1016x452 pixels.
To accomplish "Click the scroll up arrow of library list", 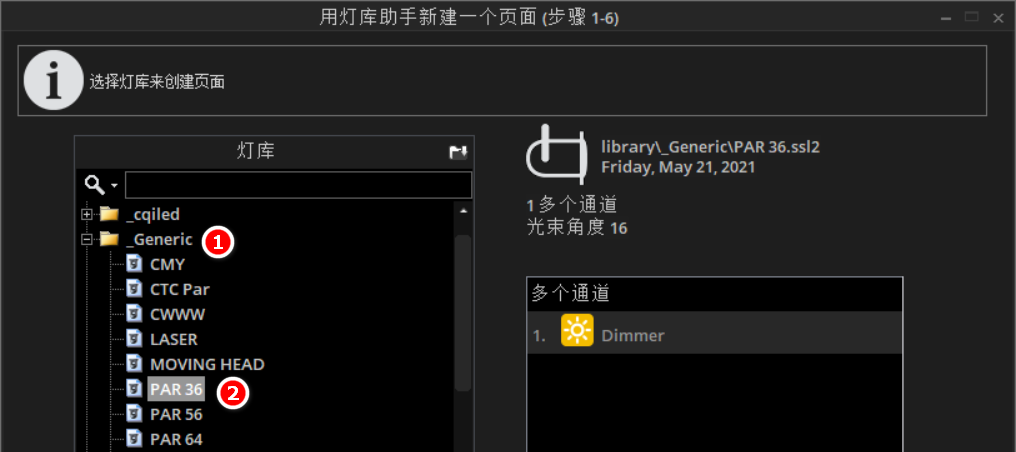I will click(463, 211).
